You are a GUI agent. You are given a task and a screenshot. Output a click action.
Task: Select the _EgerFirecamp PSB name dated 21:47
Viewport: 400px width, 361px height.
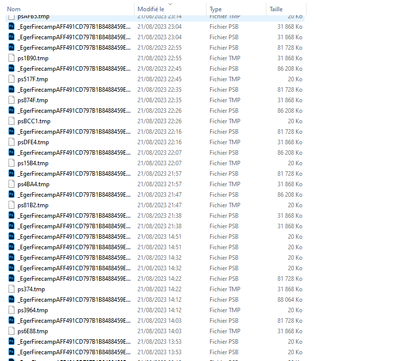click(74, 194)
